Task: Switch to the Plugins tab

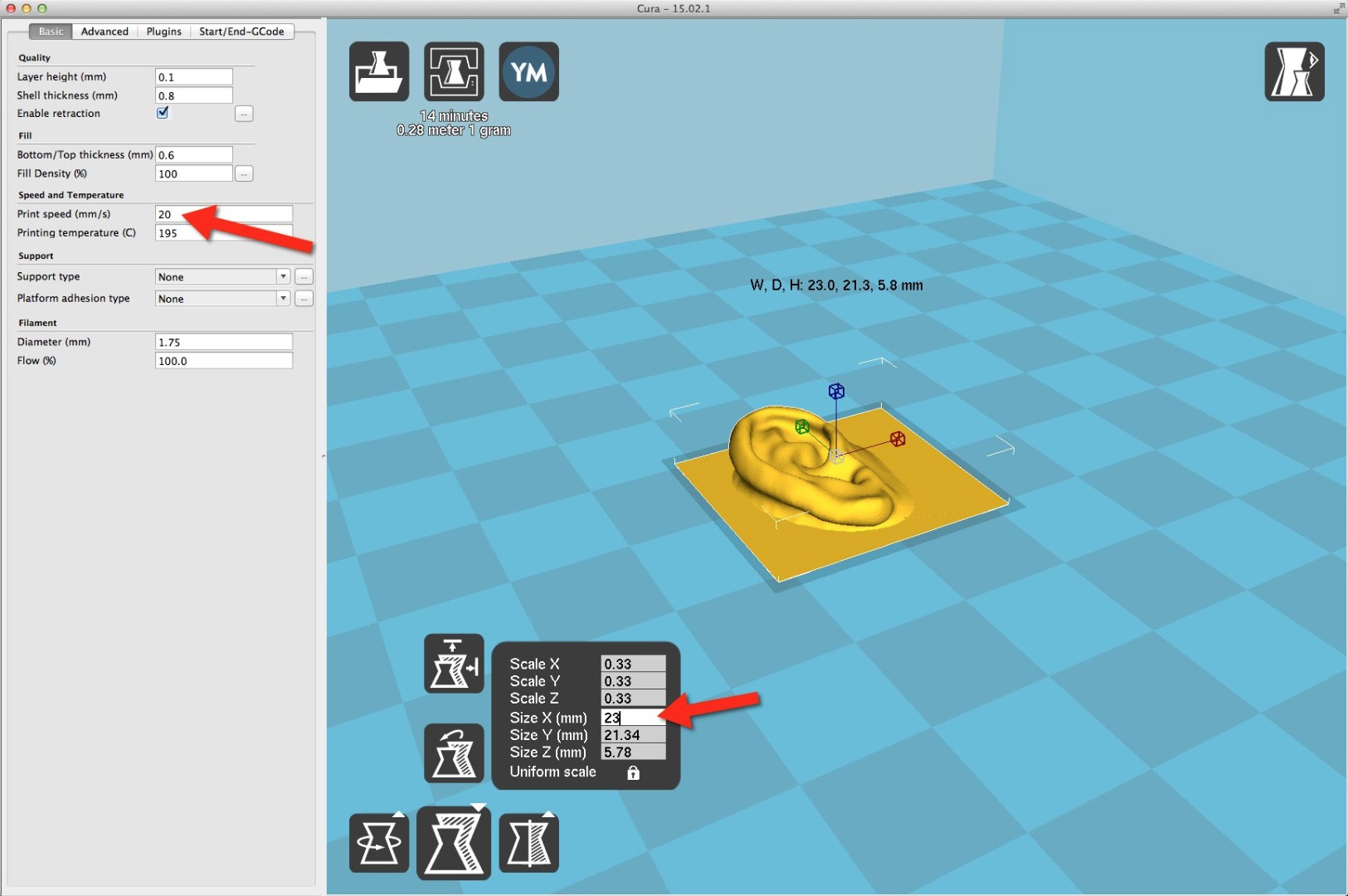Action: (x=163, y=32)
